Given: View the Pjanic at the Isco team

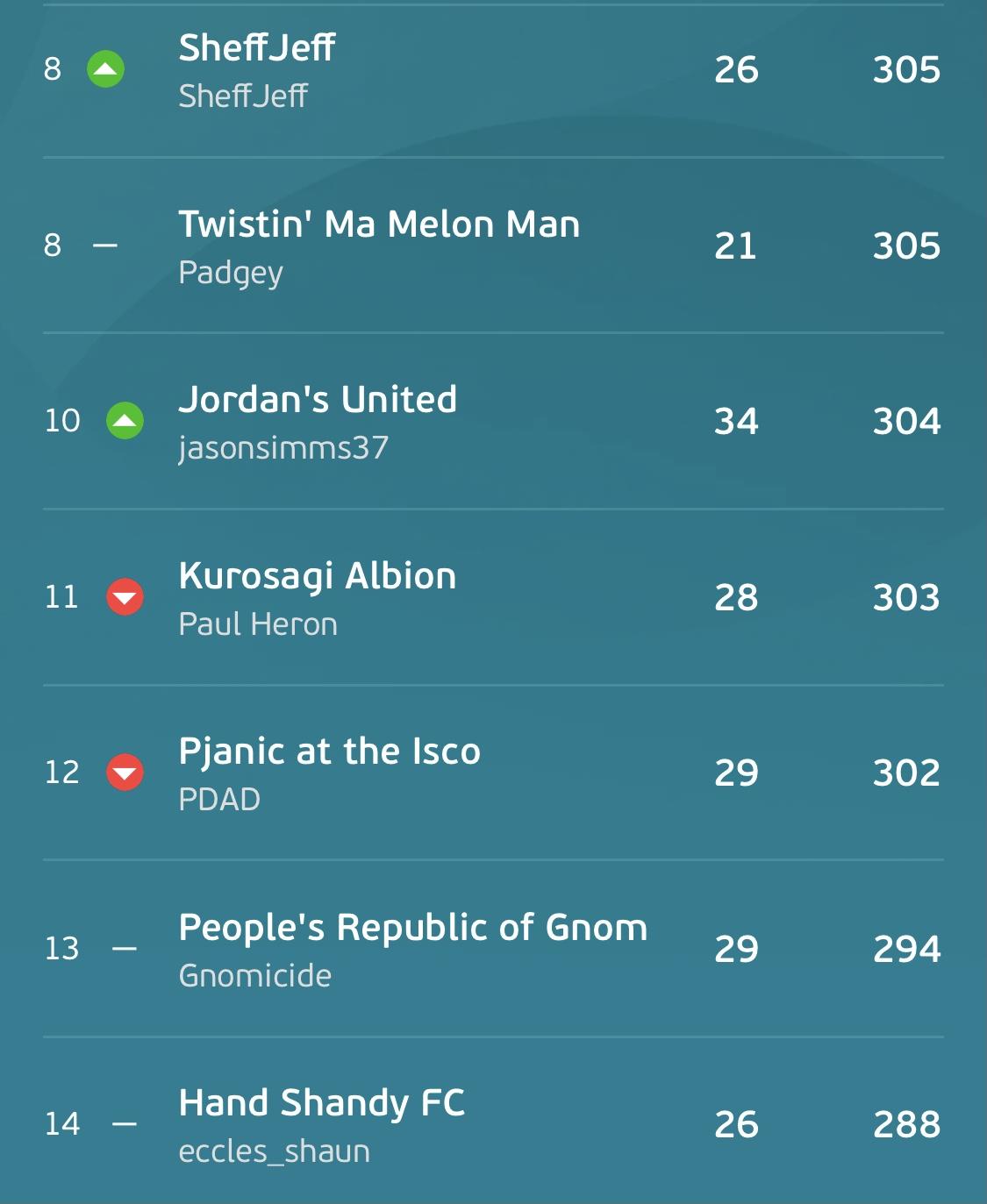Looking at the screenshot, I should [330, 752].
